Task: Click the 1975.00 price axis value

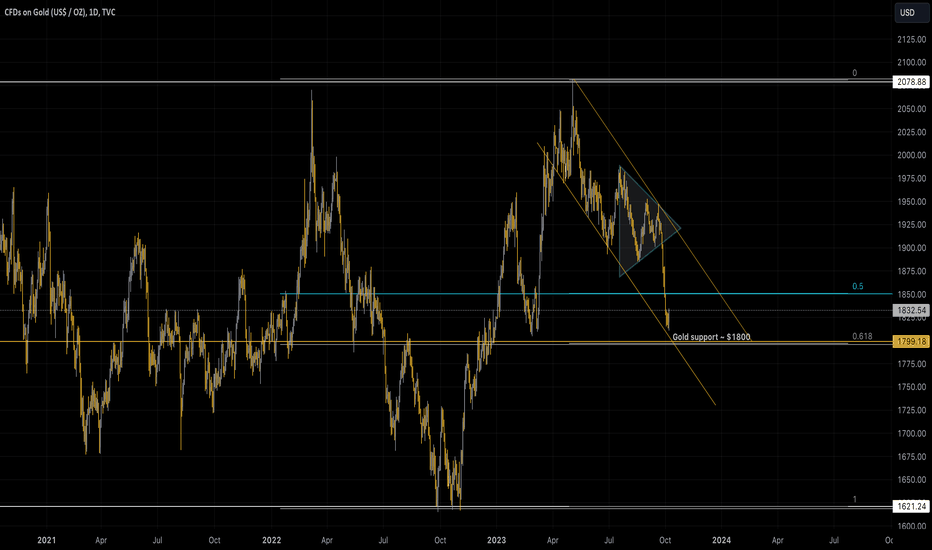Action: tap(911, 178)
